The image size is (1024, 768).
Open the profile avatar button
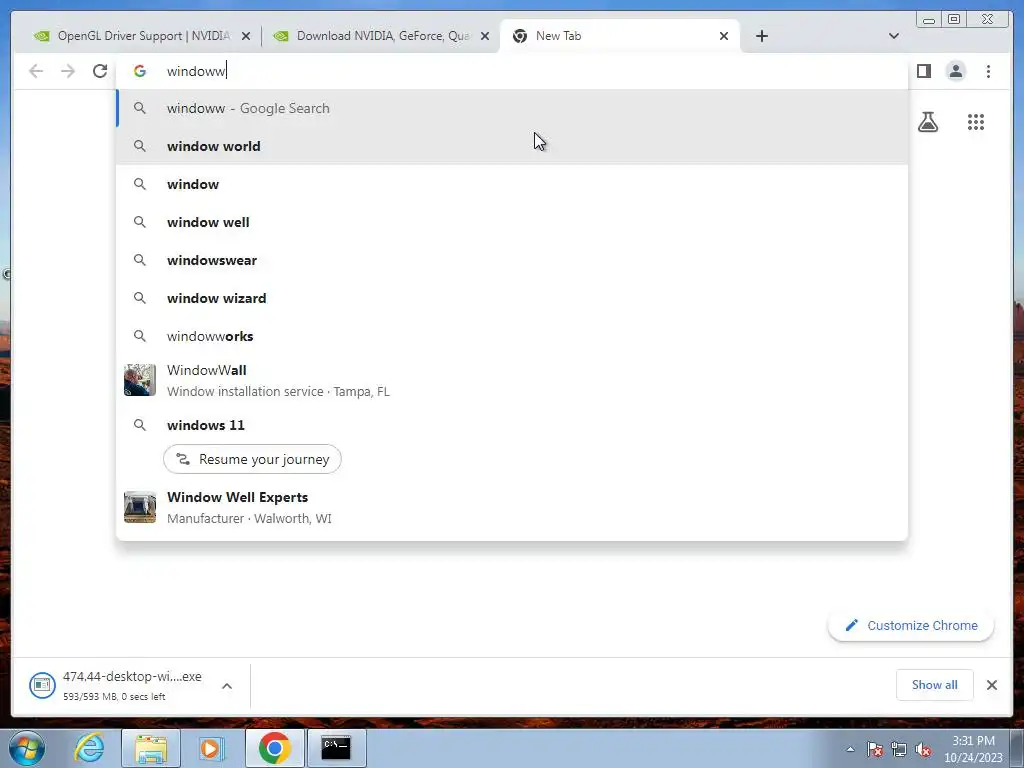[955, 71]
